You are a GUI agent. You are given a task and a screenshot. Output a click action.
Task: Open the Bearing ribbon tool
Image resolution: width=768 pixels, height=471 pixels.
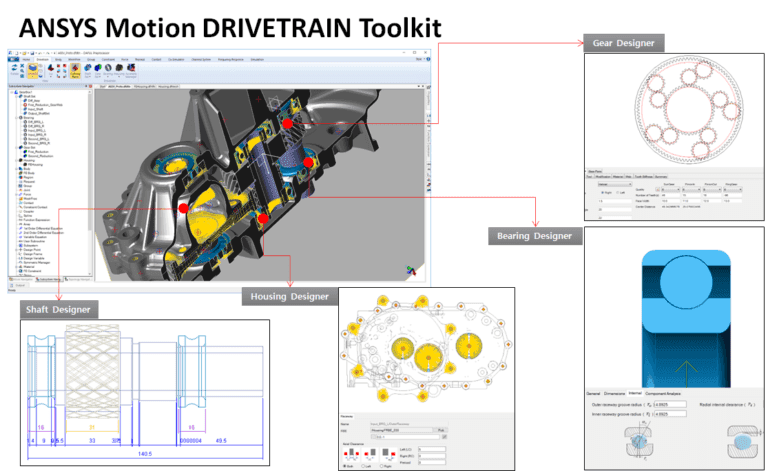pyautogui.click(x=108, y=71)
